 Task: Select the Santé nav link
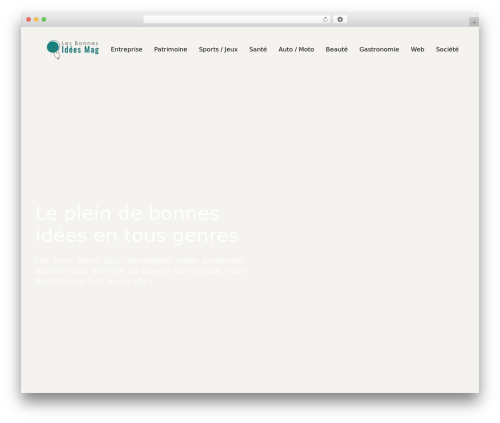click(258, 49)
